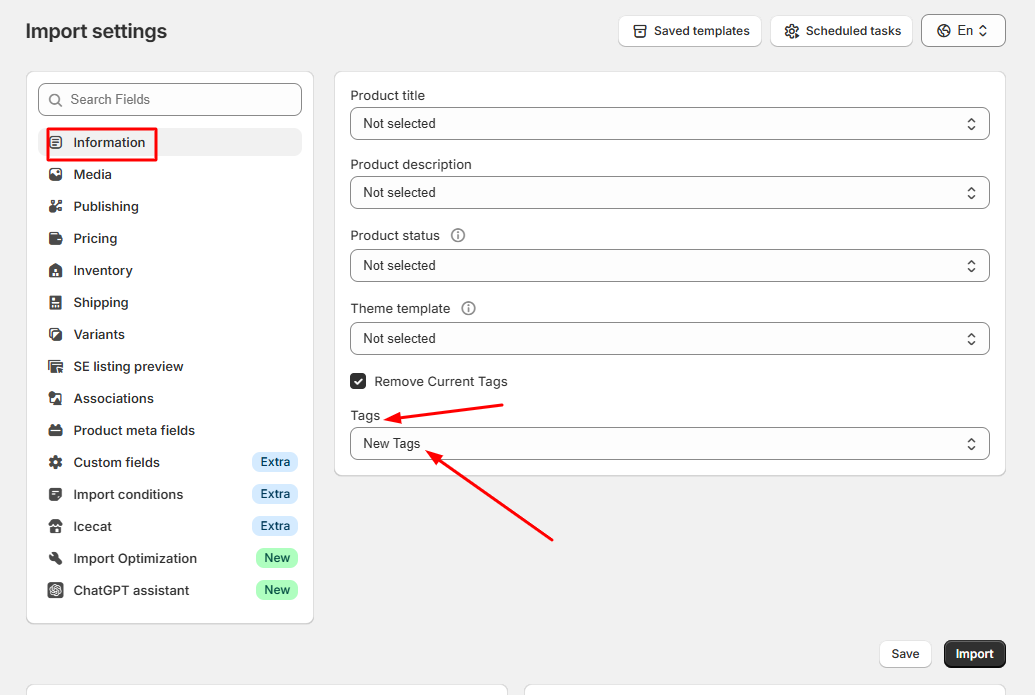Viewport: 1035px width, 695px height.
Task: Open the Icecat section
Action: point(170,527)
